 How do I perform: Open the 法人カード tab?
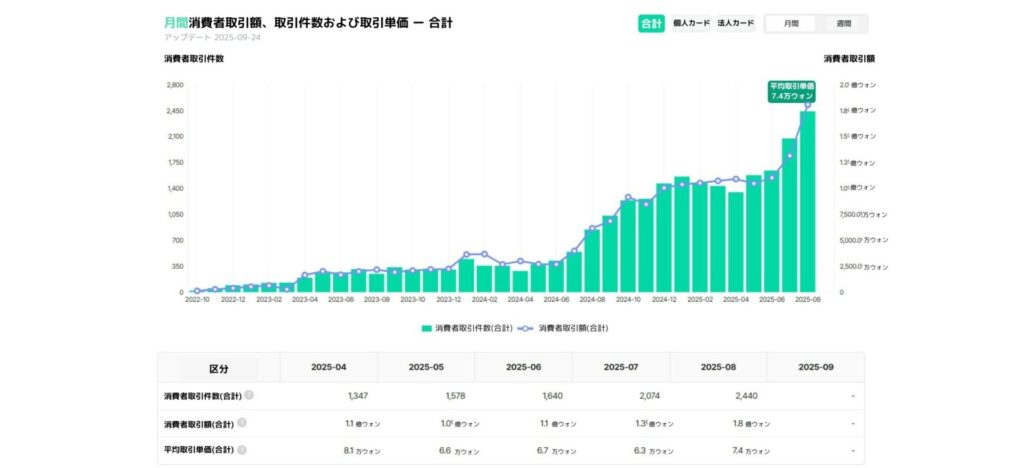click(735, 23)
